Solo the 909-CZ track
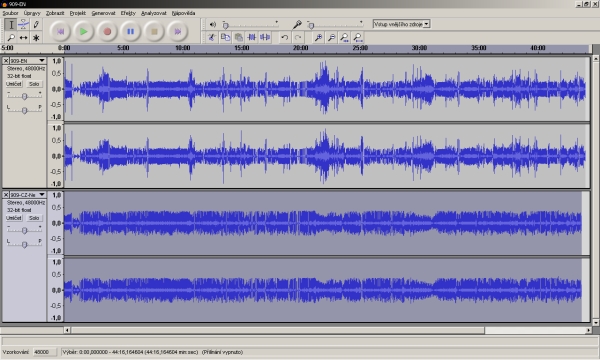 point(34,218)
